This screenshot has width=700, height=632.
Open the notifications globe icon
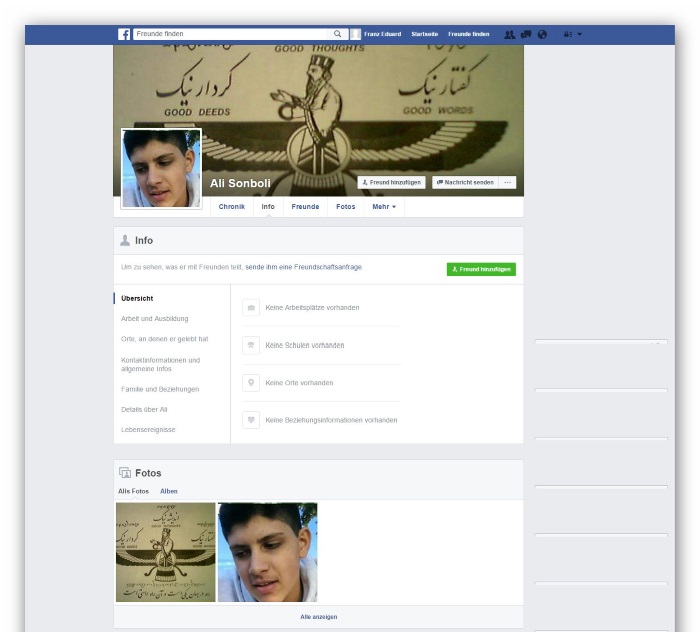pyautogui.click(x=542, y=34)
